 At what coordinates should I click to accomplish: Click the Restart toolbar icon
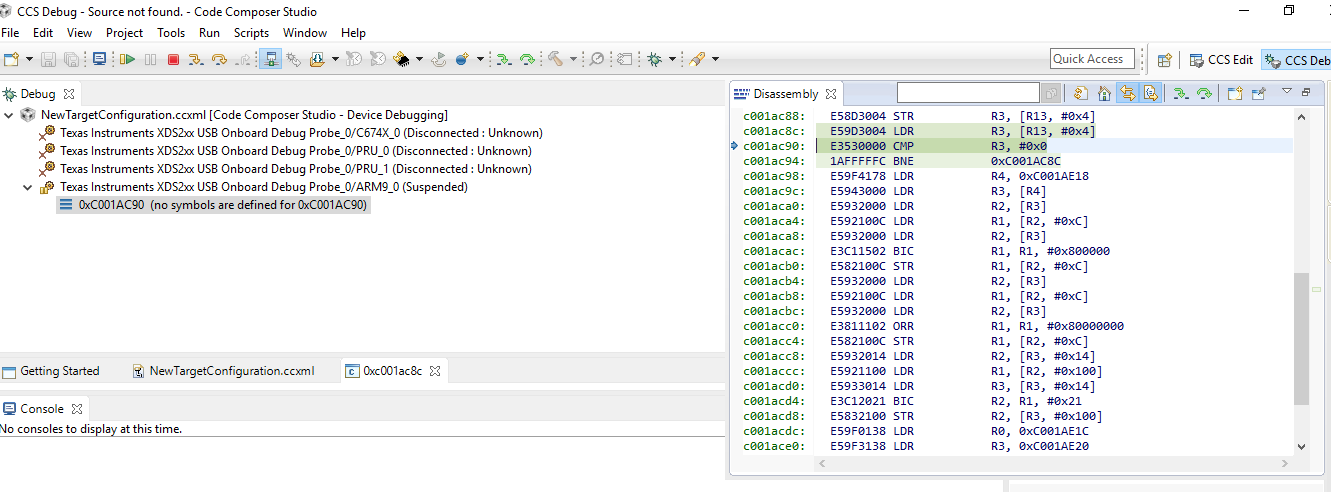(x=438, y=59)
